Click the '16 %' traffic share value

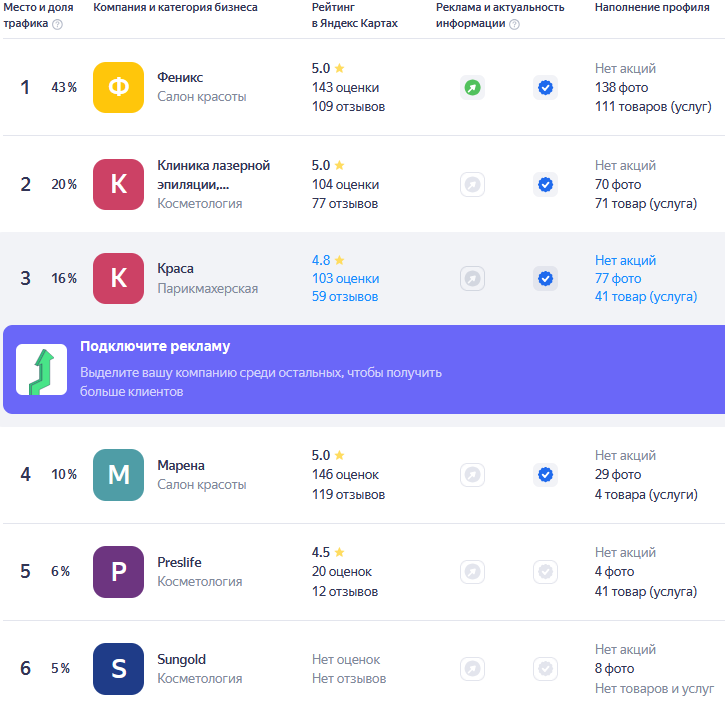64,278
